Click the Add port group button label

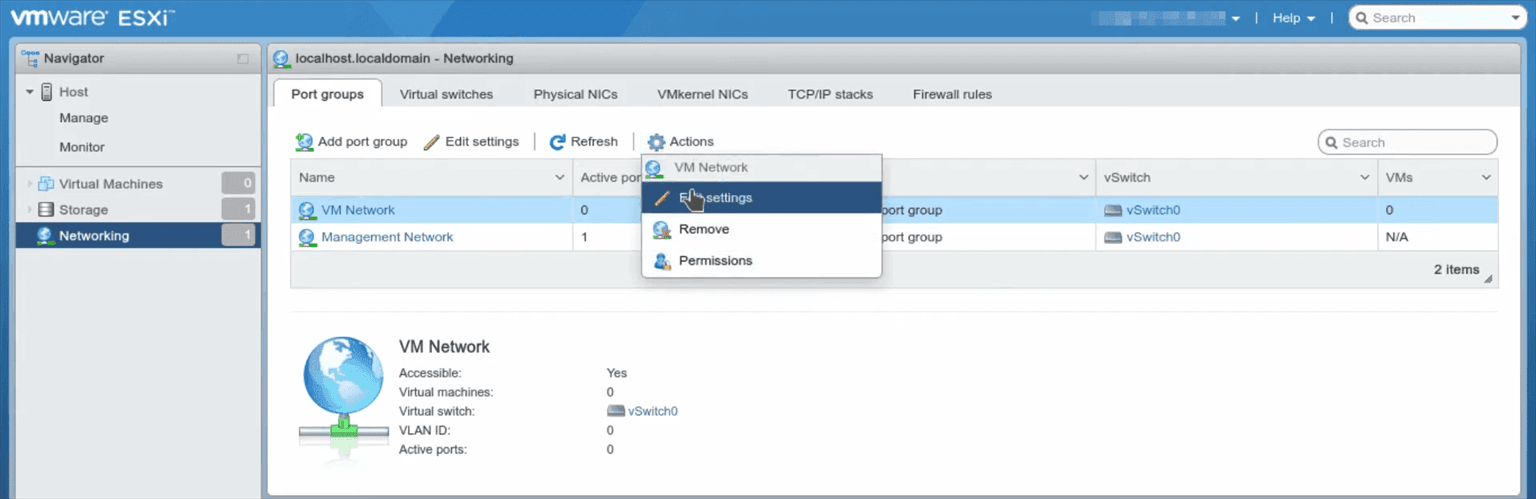coord(362,142)
